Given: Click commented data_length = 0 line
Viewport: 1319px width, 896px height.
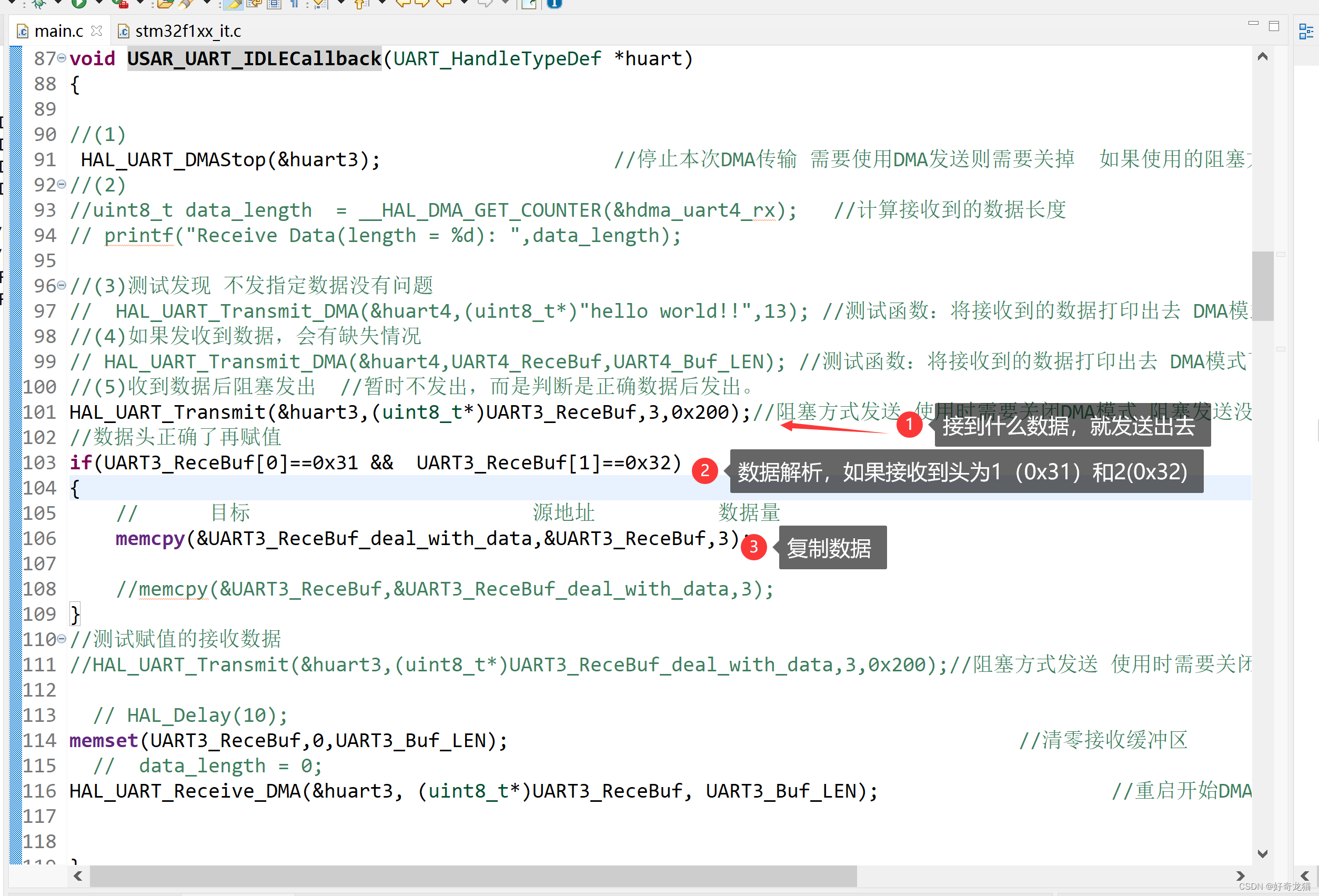Looking at the screenshot, I should [208, 766].
